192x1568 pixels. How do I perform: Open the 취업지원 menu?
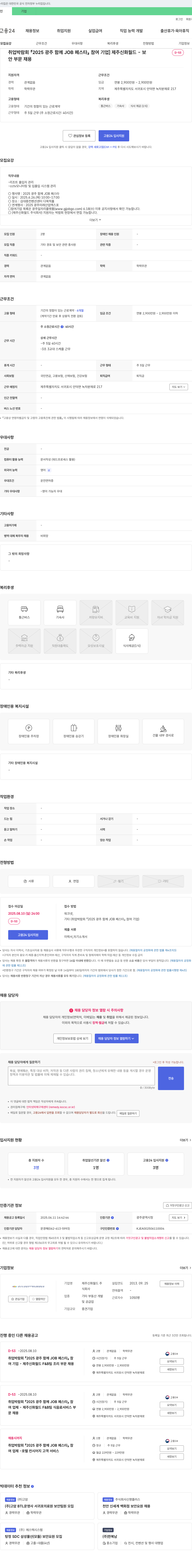tap(64, 31)
